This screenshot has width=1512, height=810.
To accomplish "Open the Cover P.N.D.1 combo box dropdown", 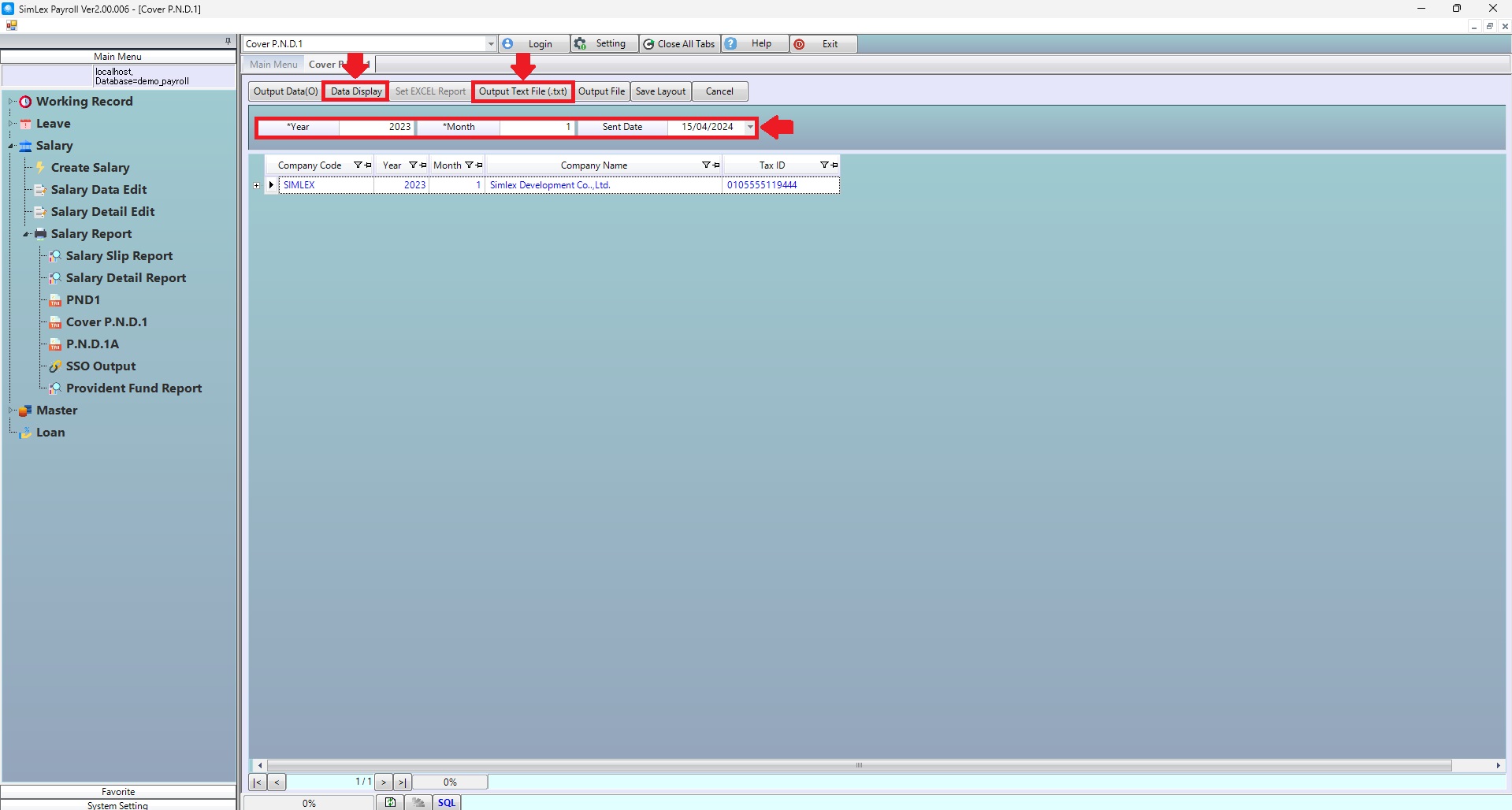I will (490, 44).
